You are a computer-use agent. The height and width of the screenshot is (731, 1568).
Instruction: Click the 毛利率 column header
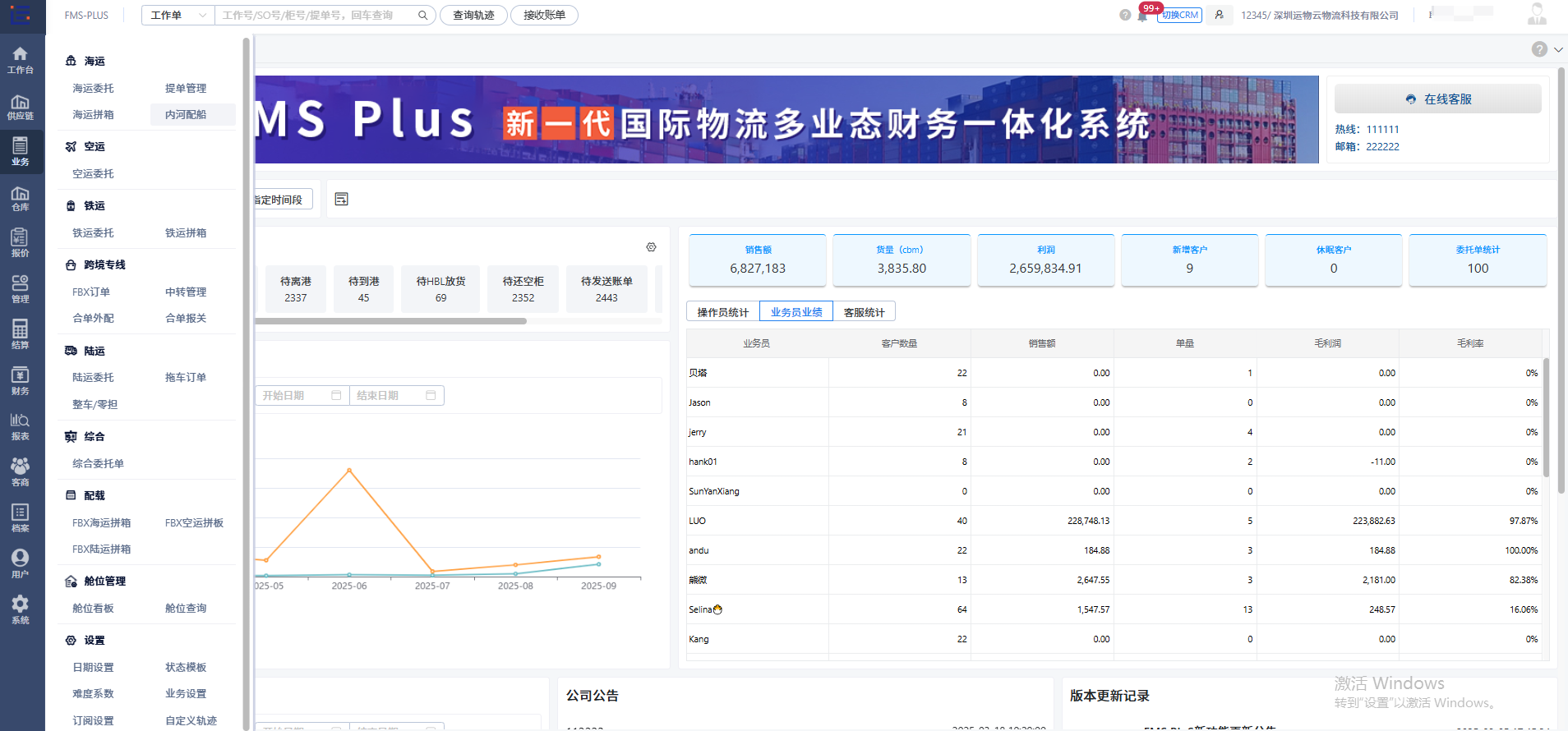1470,343
